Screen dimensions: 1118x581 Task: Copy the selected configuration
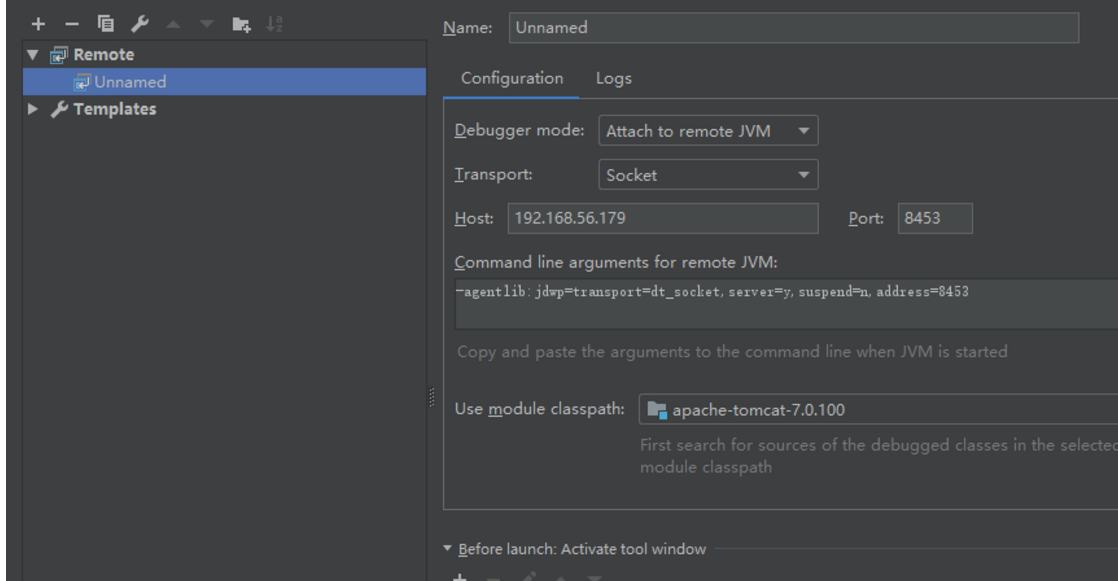106,24
